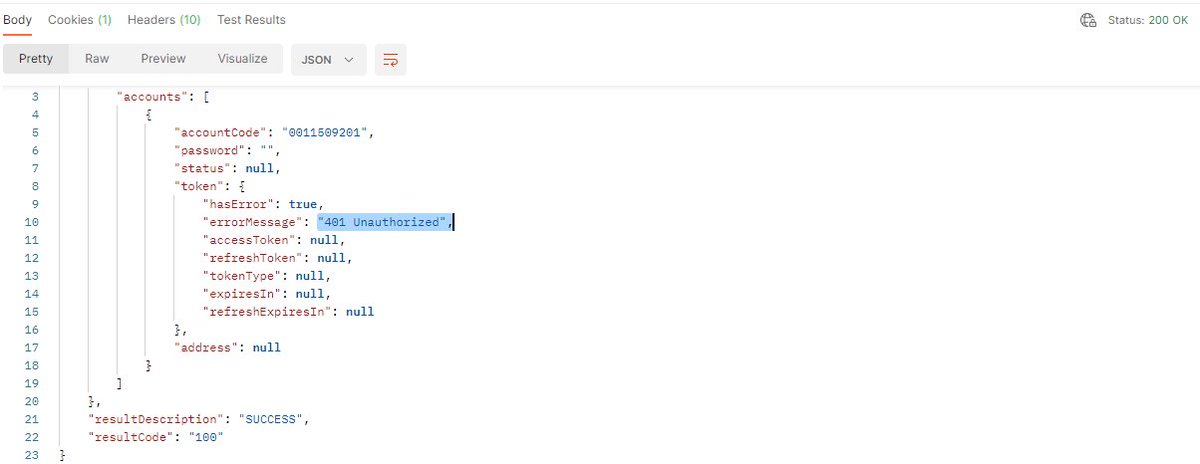
Task: Switch to the Body tab
Action: [x=18, y=20]
